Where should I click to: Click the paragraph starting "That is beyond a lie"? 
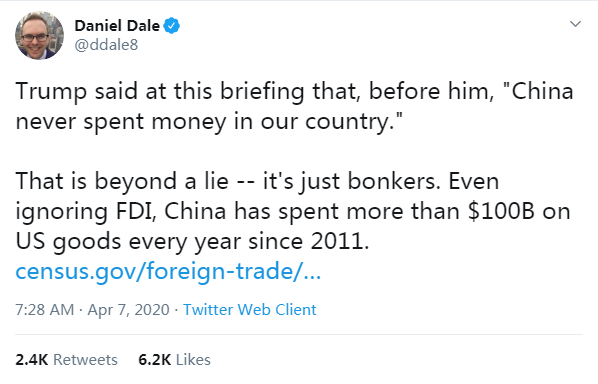293,211
